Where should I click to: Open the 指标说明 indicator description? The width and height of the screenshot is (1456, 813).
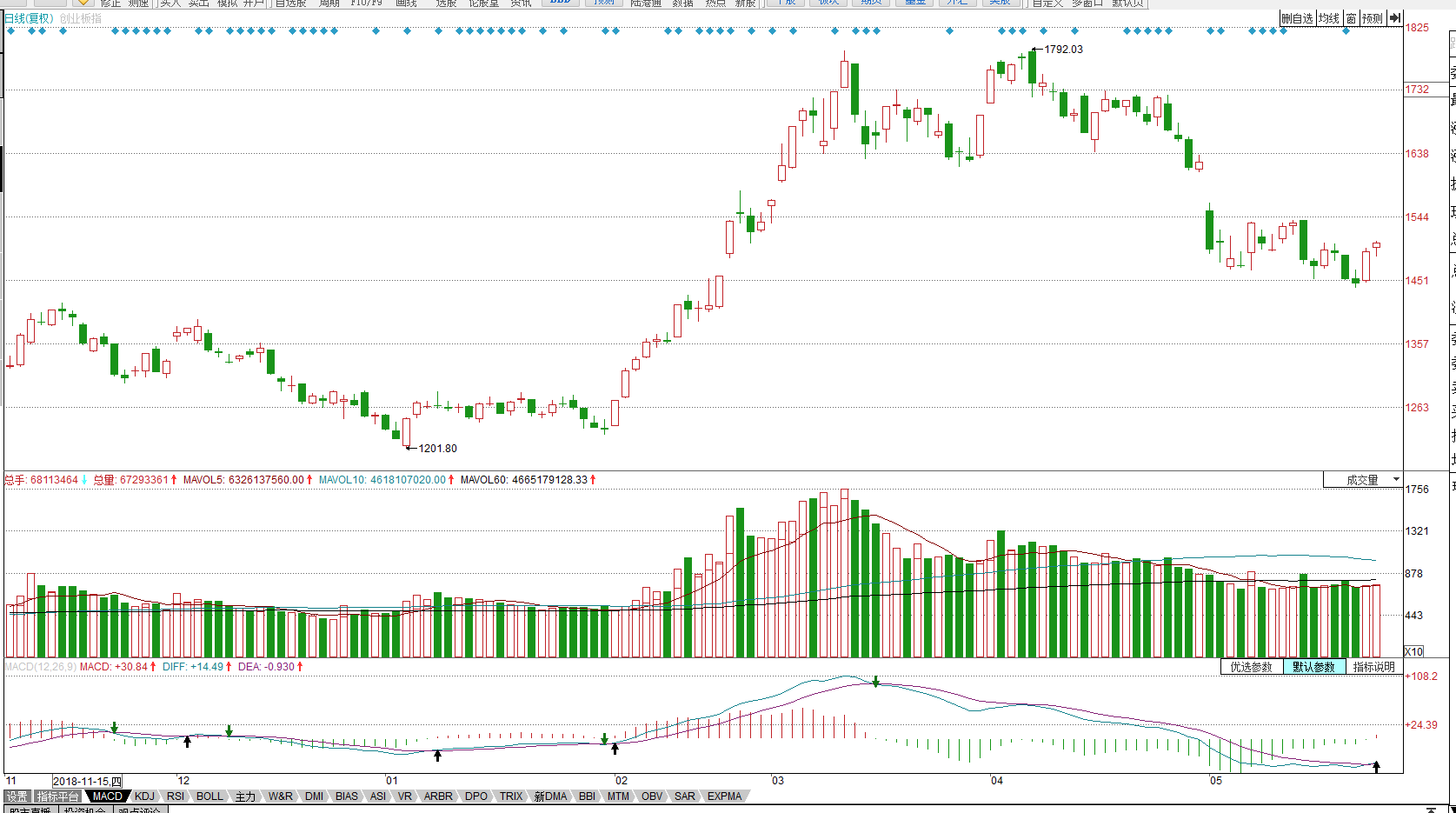(x=1374, y=667)
